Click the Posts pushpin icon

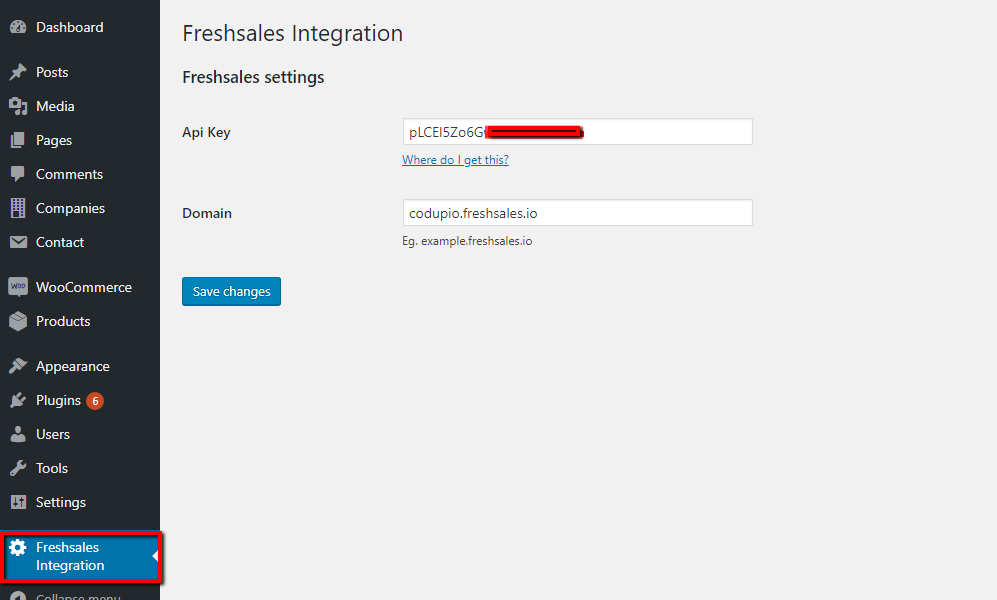[x=18, y=72]
